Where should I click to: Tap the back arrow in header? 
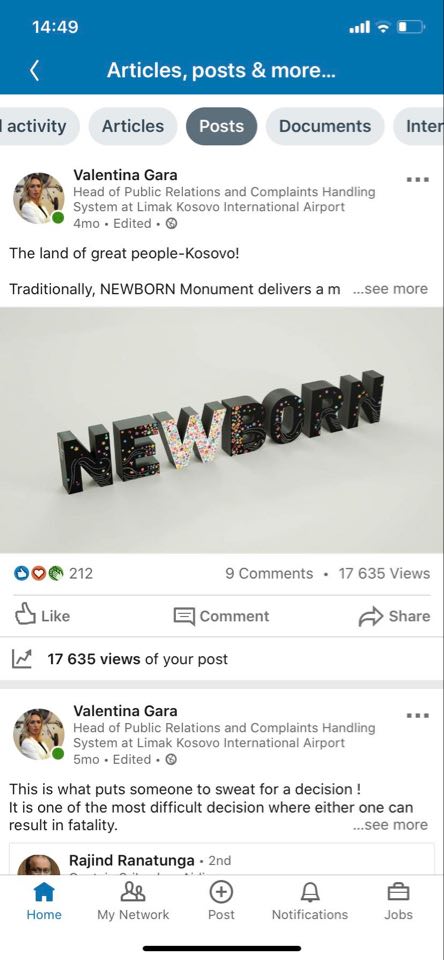(x=35, y=71)
